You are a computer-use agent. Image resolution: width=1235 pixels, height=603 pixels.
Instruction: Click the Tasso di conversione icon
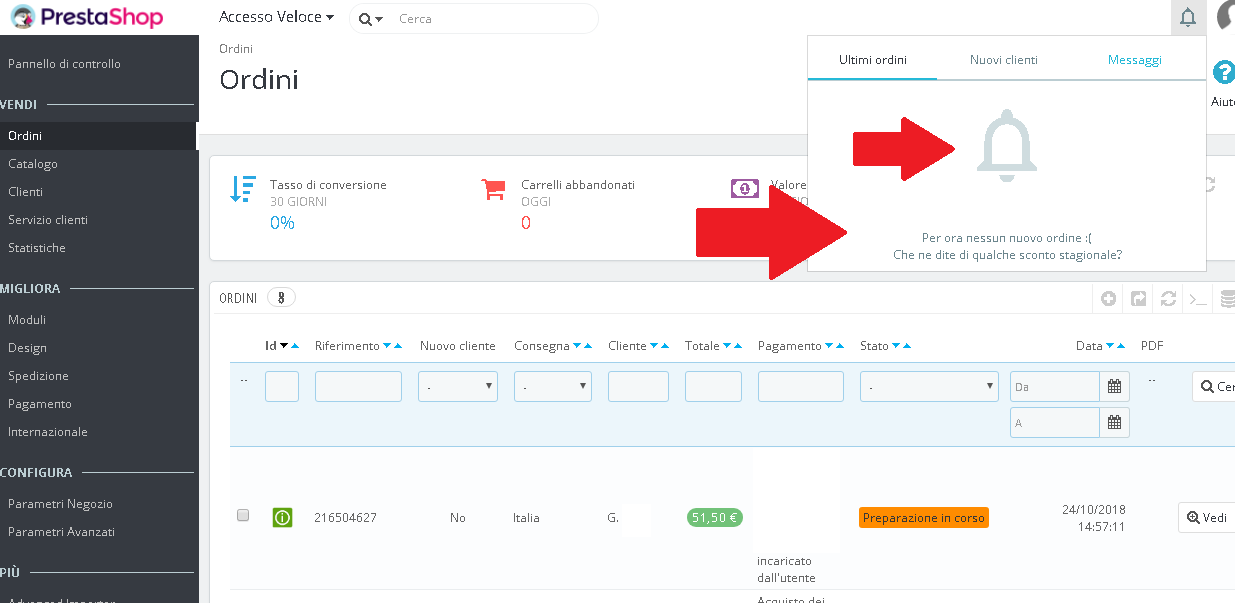tap(243, 189)
